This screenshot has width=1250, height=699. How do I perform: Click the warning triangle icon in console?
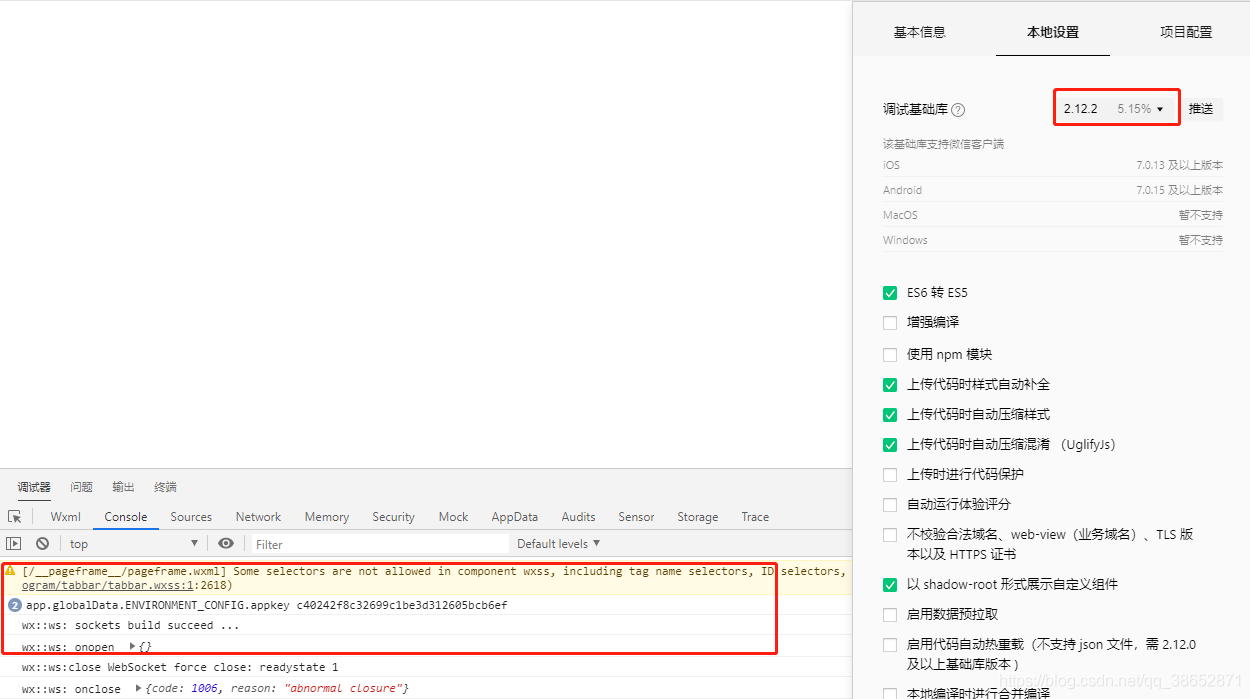coord(10,571)
